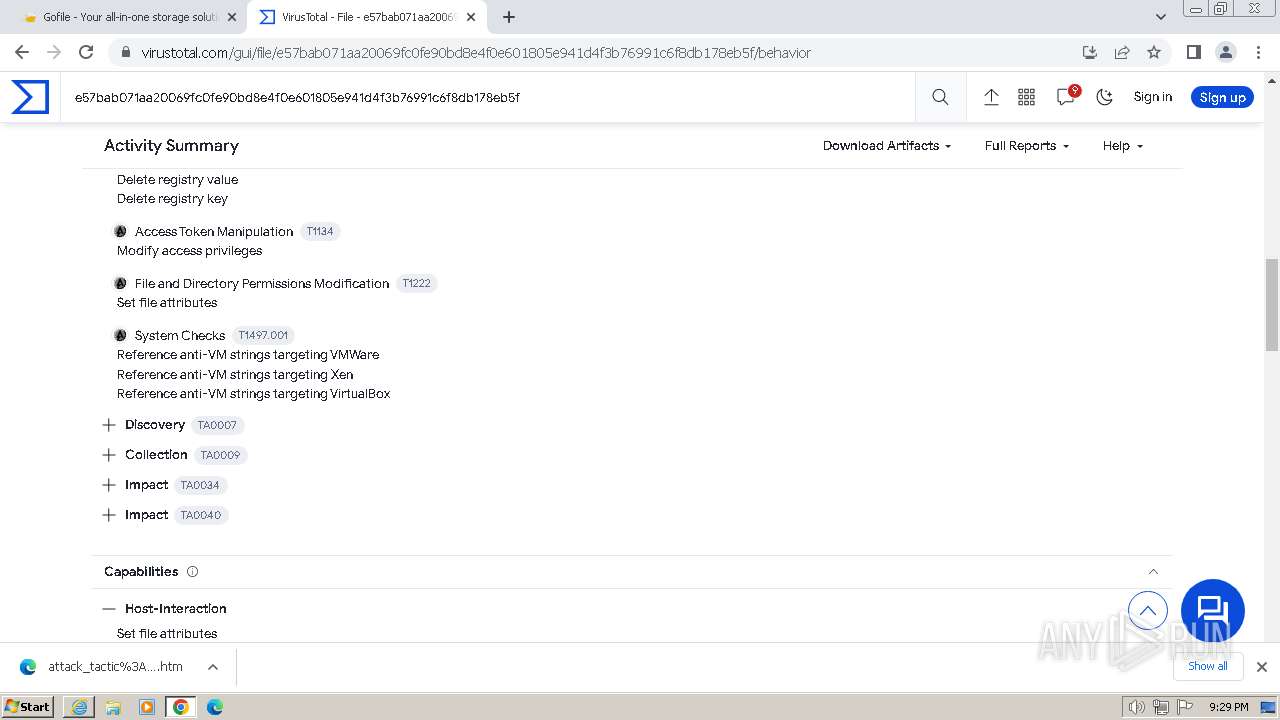Click the Capabilities info icon

tap(192, 572)
